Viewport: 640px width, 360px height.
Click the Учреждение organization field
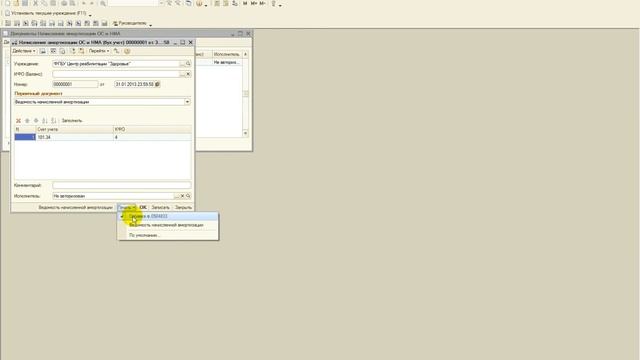(116, 64)
